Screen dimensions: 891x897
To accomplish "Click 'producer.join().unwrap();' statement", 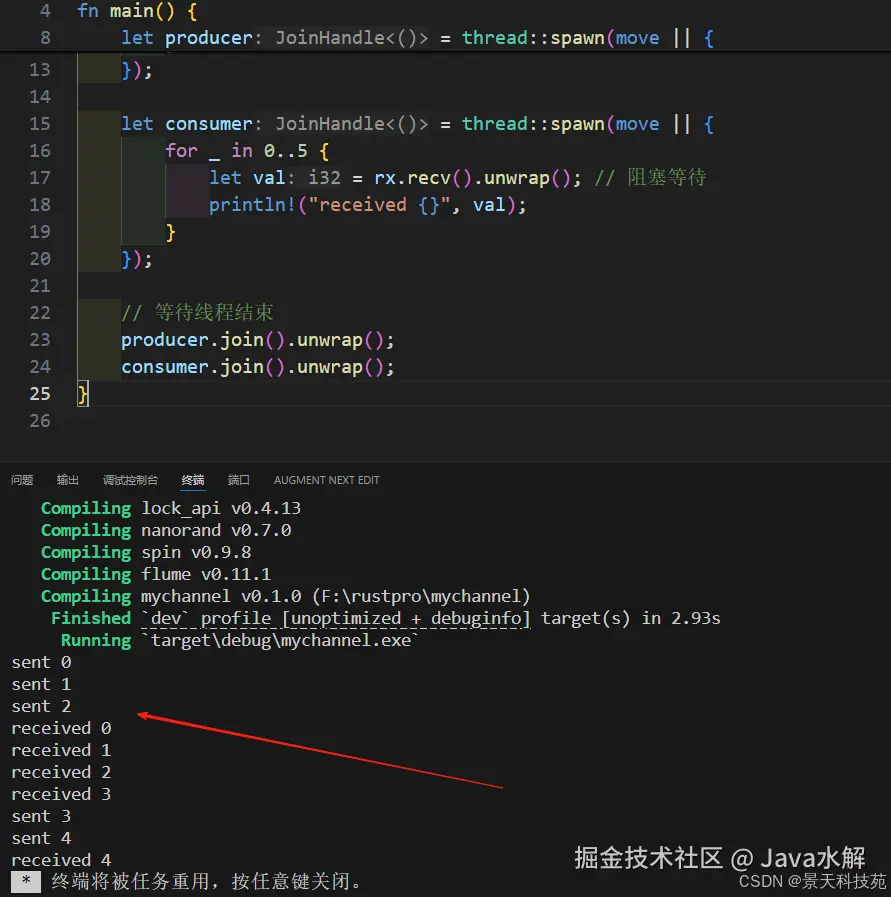I will (x=258, y=340).
